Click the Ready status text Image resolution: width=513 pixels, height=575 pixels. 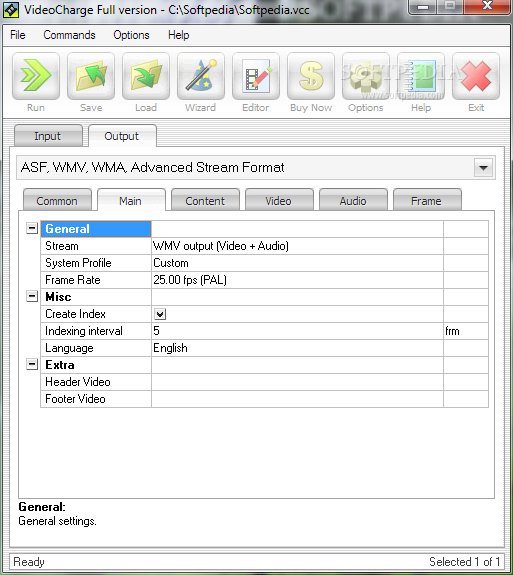click(x=29, y=562)
